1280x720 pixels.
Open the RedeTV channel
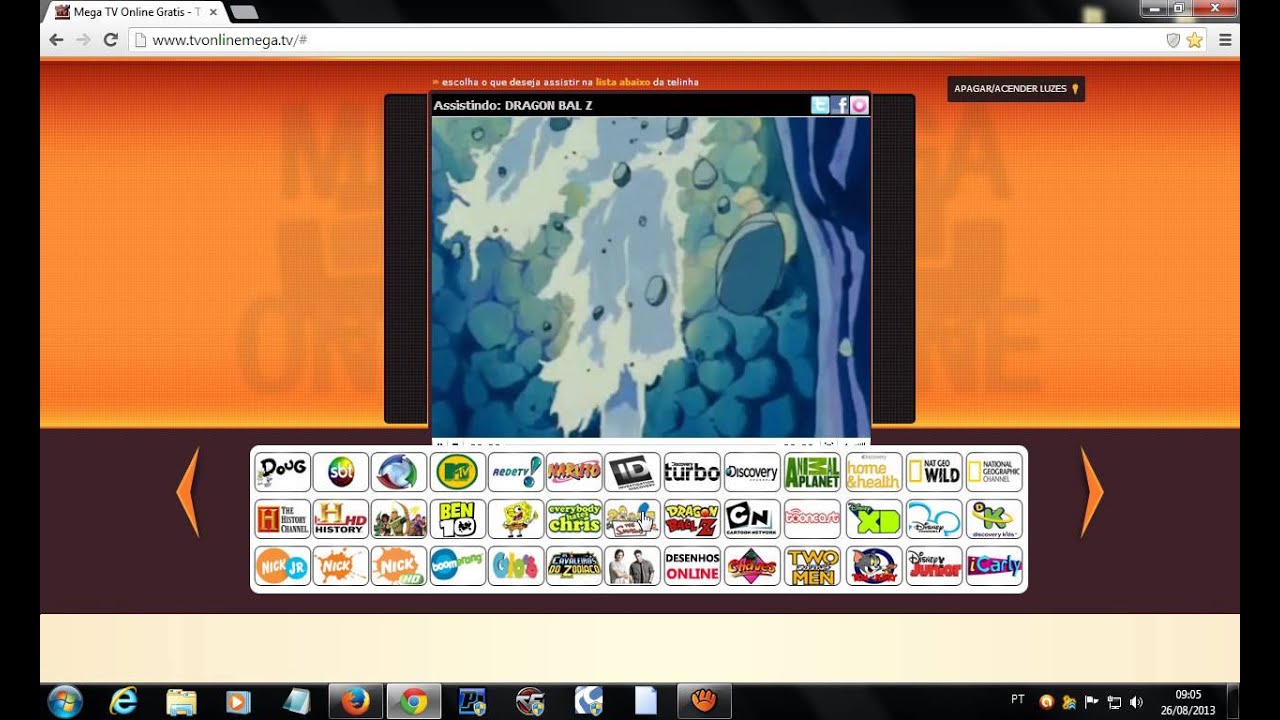516,472
